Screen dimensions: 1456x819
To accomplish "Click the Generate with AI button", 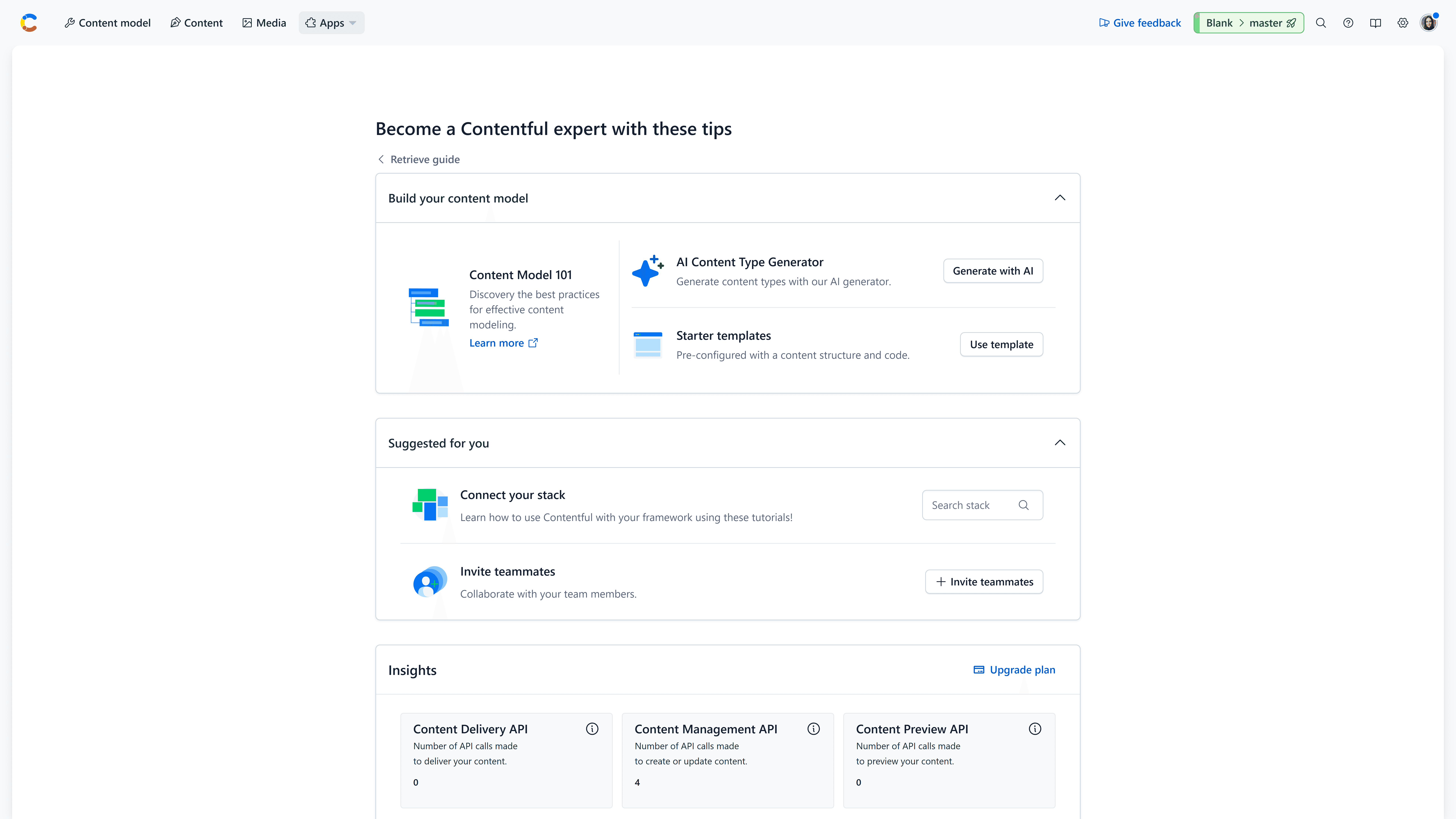I will tap(993, 271).
